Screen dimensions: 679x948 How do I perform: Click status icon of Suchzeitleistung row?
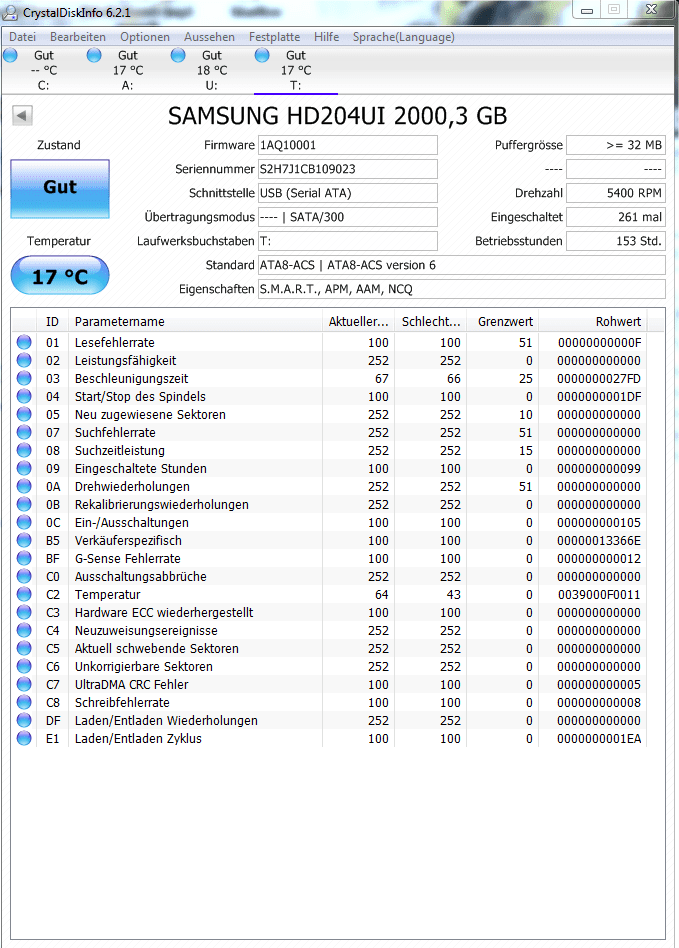pyautogui.click(x=24, y=450)
